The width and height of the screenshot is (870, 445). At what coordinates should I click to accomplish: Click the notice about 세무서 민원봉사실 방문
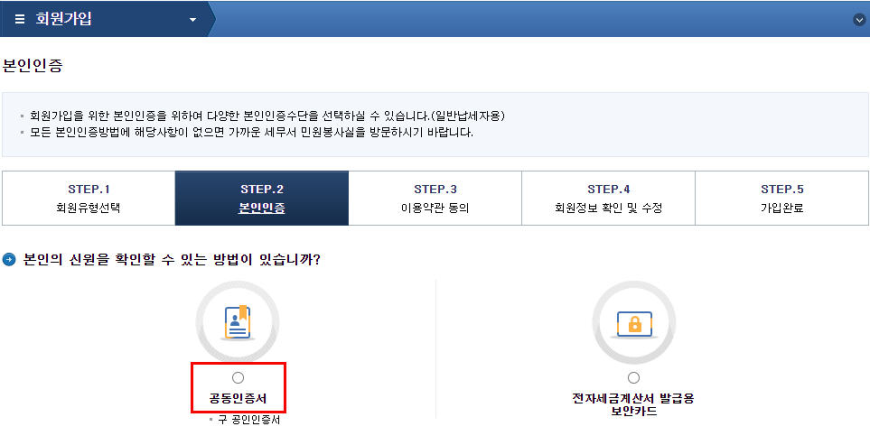tap(251, 133)
